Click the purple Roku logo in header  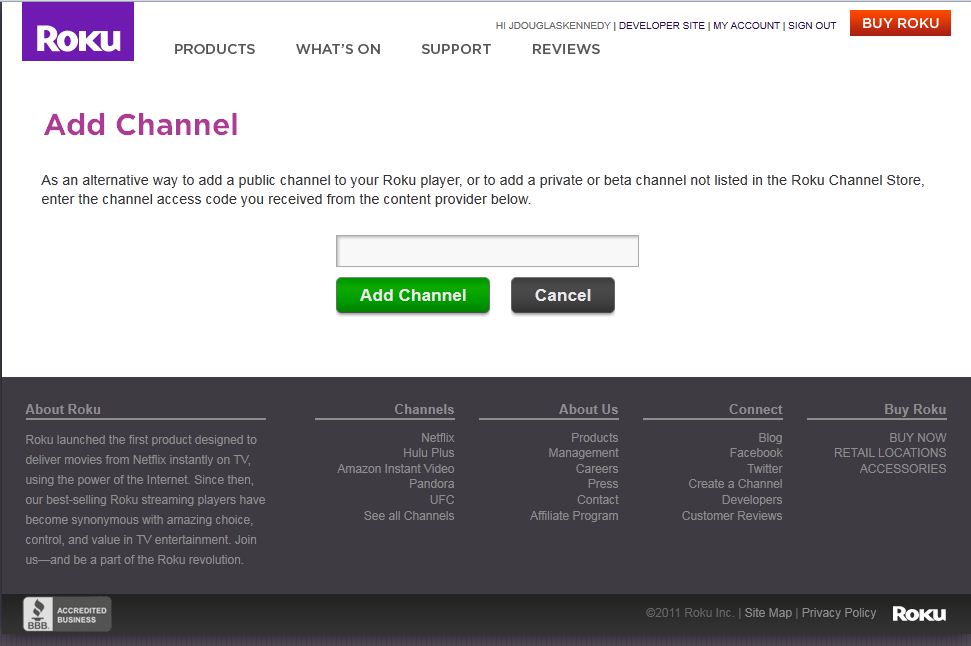tap(78, 32)
